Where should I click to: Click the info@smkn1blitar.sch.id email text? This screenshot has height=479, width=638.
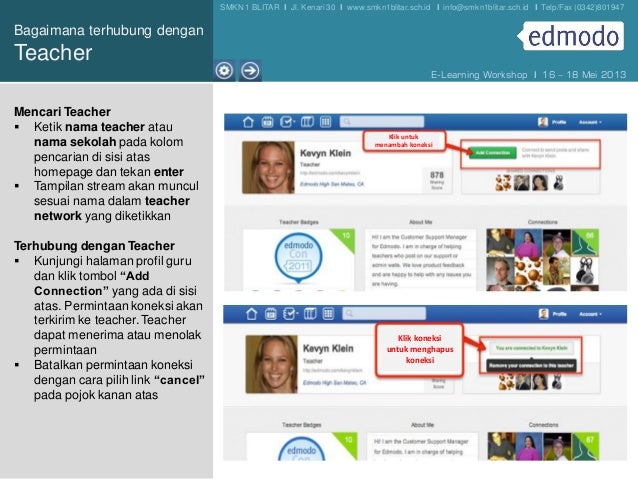tap(485, 7)
